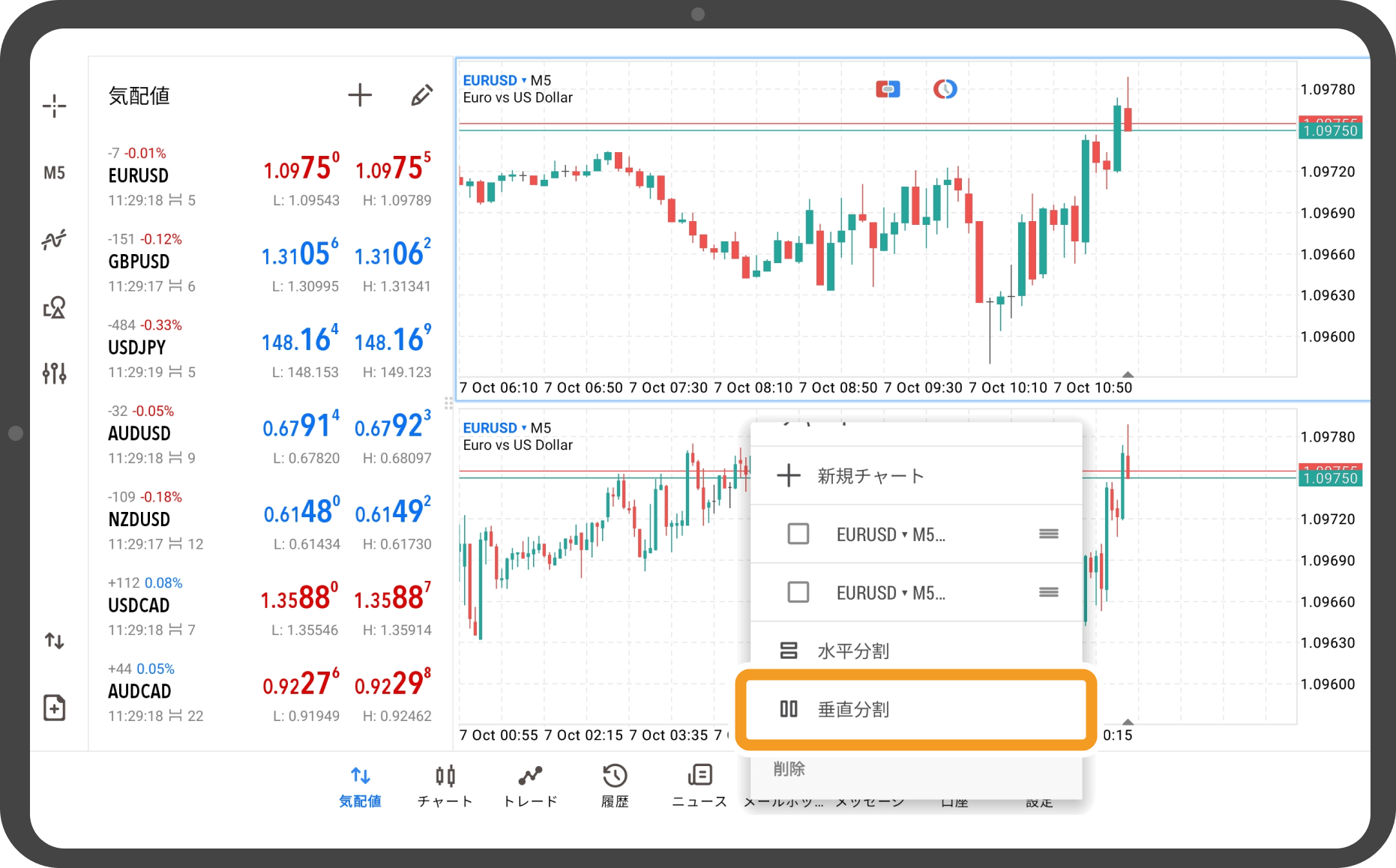The image size is (1396, 868).
Task: Tick checkbox for first EURUSD M5 chart
Action: point(798,534)
